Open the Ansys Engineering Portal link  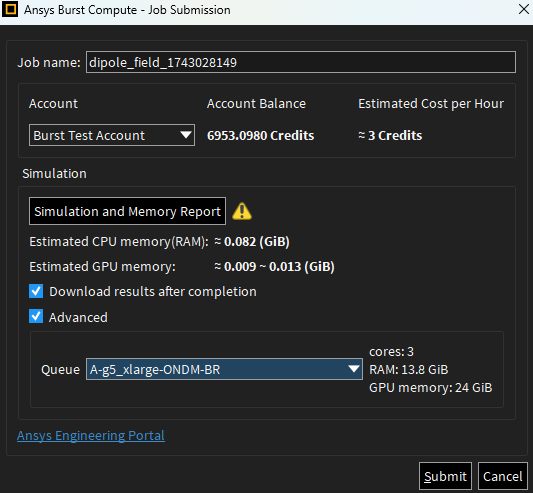pos(91,436)
